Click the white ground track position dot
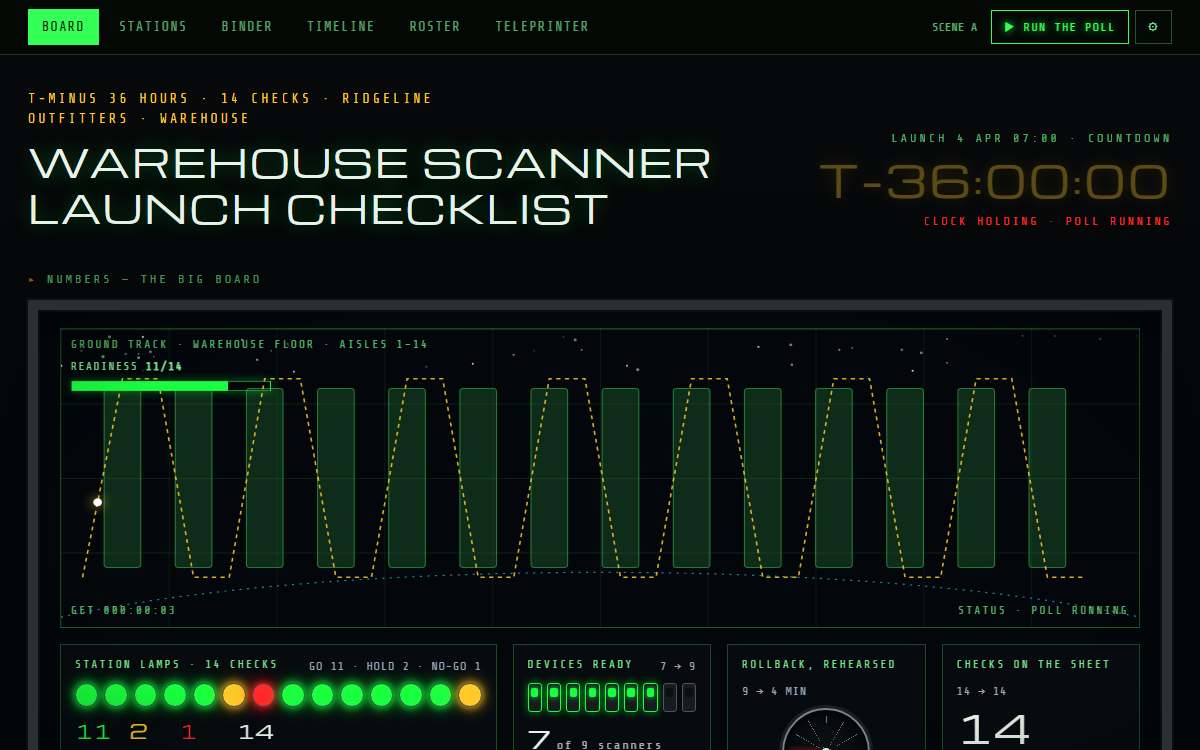This screenshot has height=750, width=1200. pyautogui.click(x=97, y=502)
